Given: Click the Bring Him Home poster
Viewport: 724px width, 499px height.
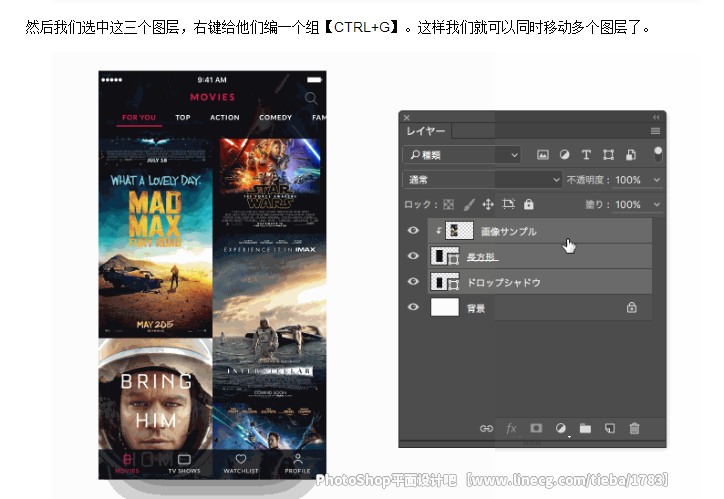Looking at the screenshot, I should coord(156,395).
